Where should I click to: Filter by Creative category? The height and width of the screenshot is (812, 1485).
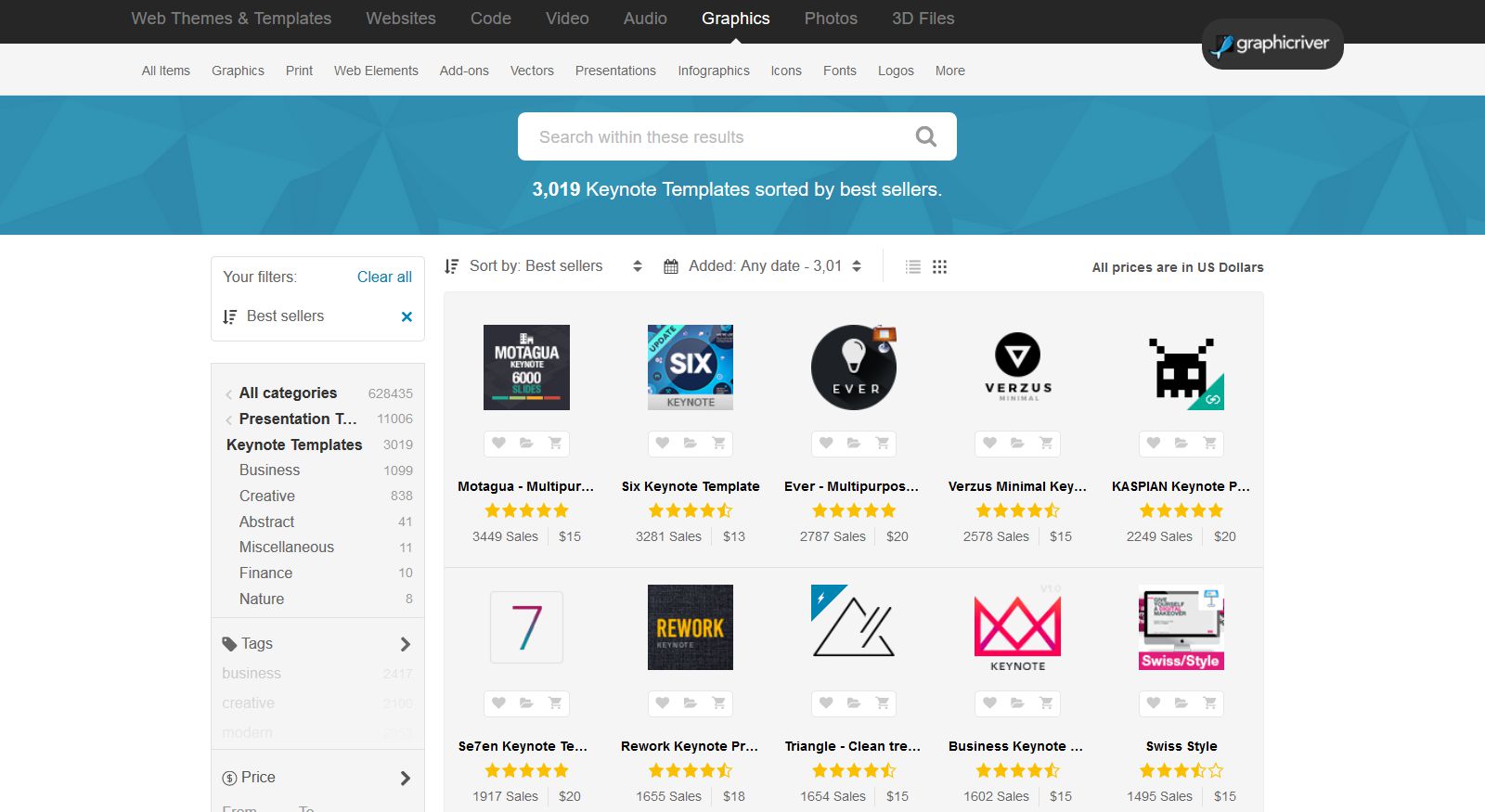(267, 496)
